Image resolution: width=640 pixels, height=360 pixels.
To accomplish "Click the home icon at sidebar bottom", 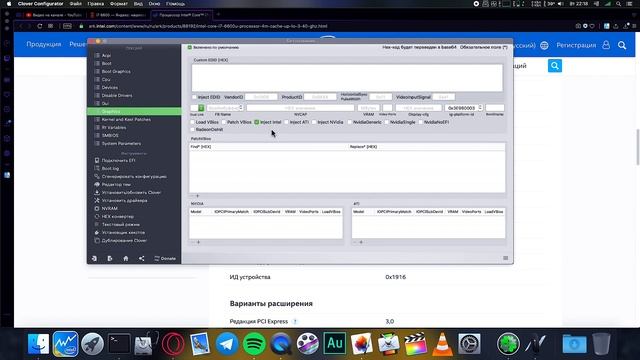I will click(x=126, y=258).
